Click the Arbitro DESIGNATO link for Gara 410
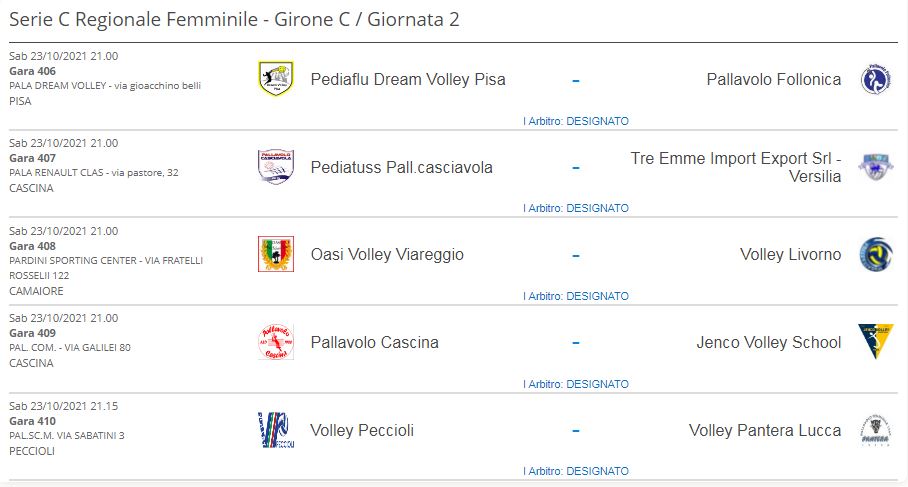The height and width of the screenshot is (487, 908). (576, 471)
